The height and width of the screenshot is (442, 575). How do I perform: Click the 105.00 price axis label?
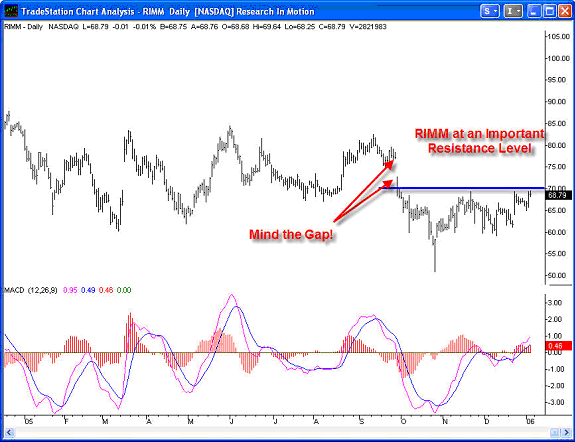point(559,37)
